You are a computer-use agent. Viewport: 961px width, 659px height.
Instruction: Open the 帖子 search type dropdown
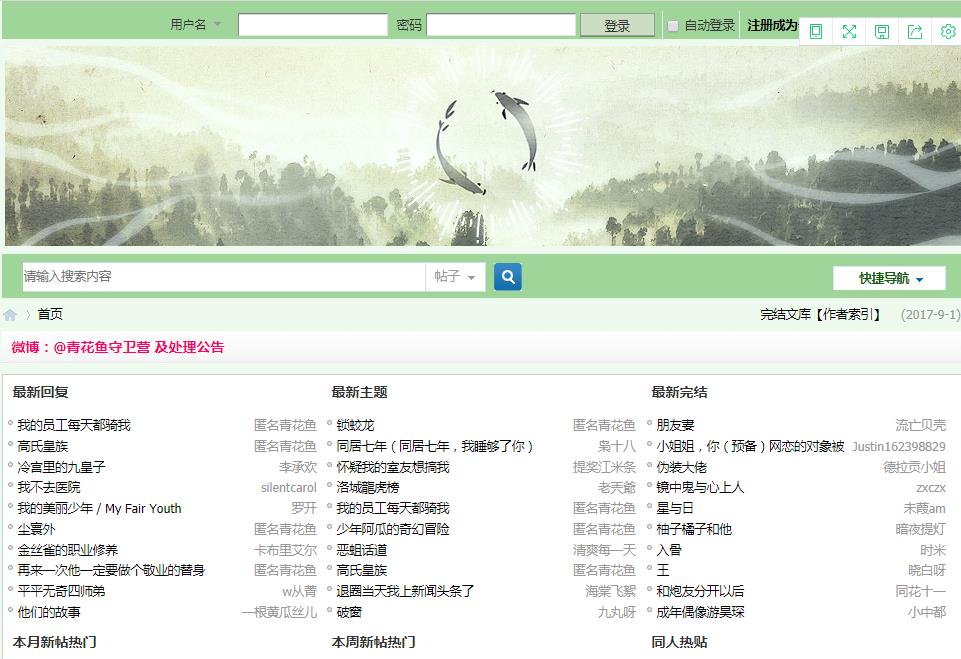[456, 277]
